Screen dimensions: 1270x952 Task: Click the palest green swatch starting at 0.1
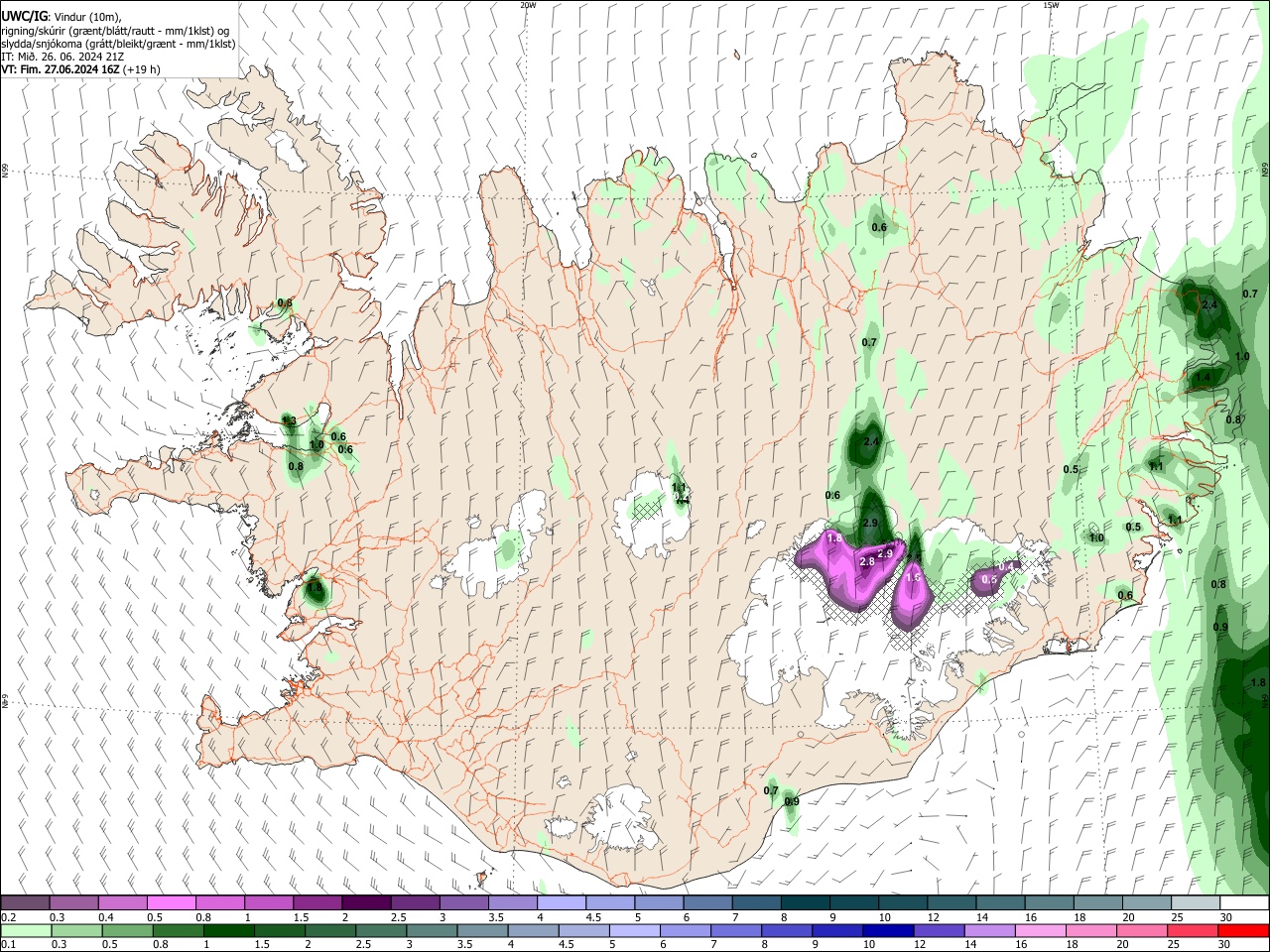(25, 930)
